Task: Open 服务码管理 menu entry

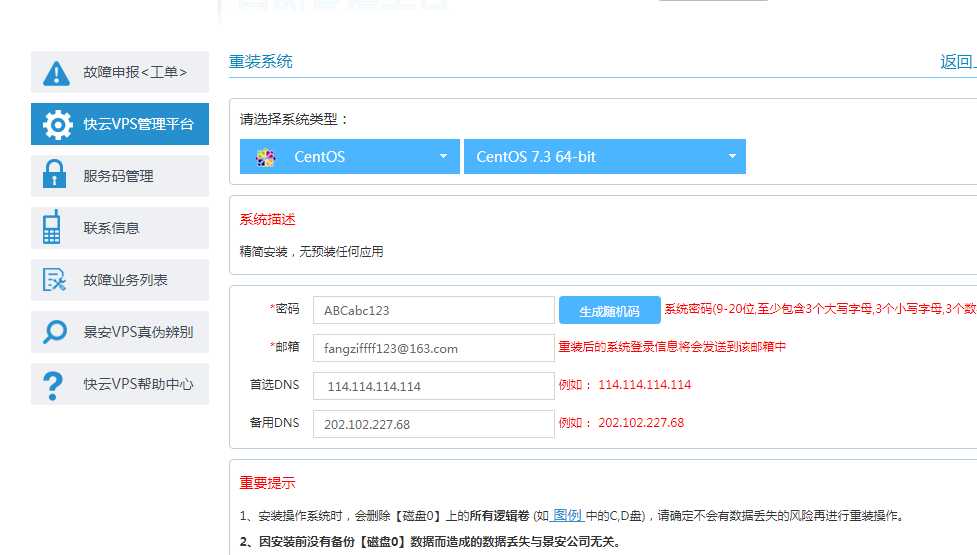Action: click(x=120, y=176)
